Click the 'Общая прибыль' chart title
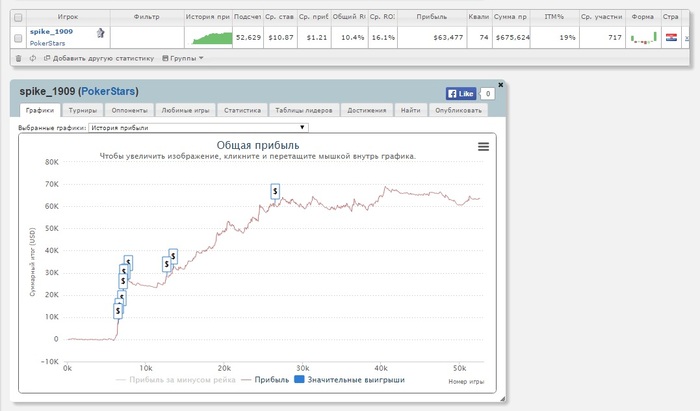This screenshot has width=700, height=411. (x=258, y=145)
